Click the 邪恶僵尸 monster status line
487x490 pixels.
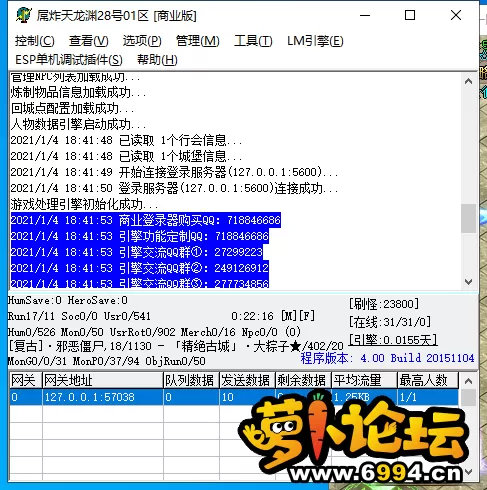pyautogui.click(x=176, y=346)
